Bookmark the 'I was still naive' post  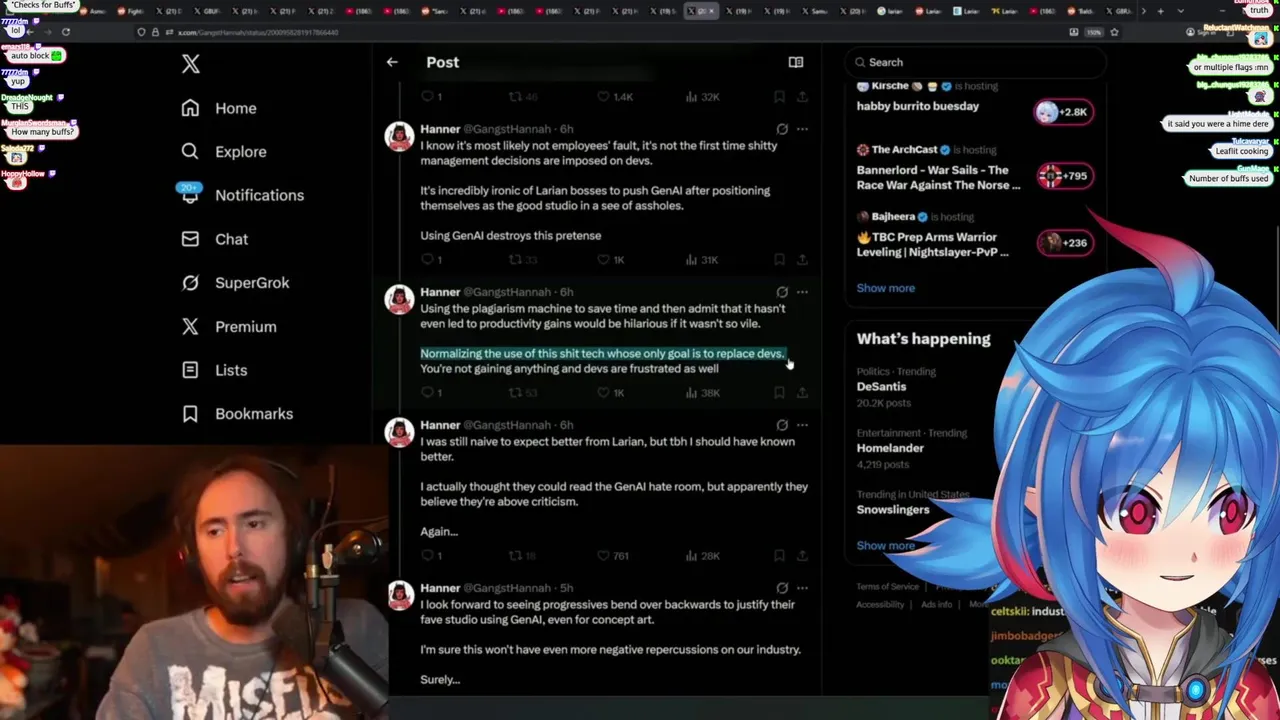[x=779, y=556]
